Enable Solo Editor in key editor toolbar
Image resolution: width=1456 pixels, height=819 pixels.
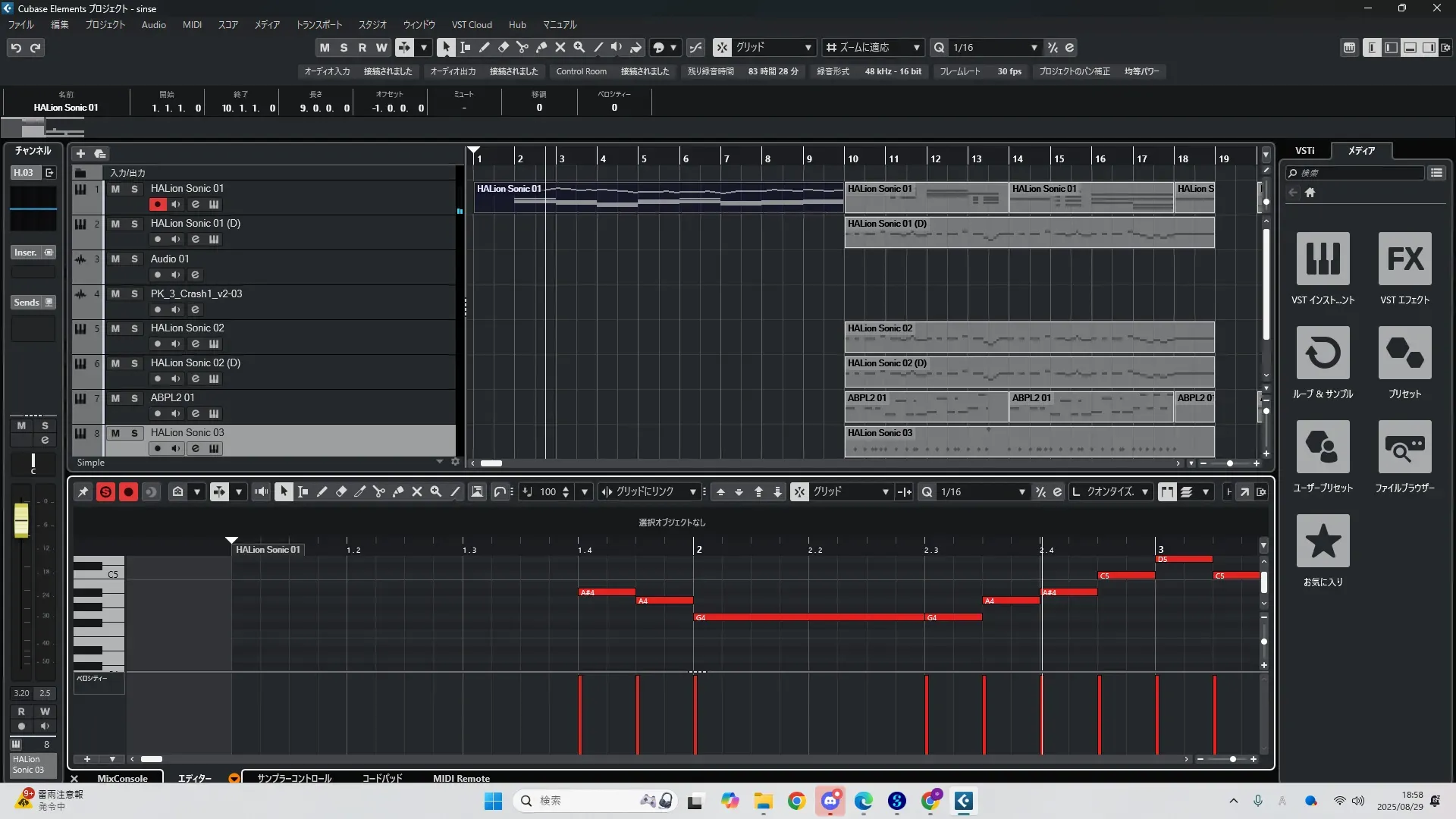[x=105, y=491]
